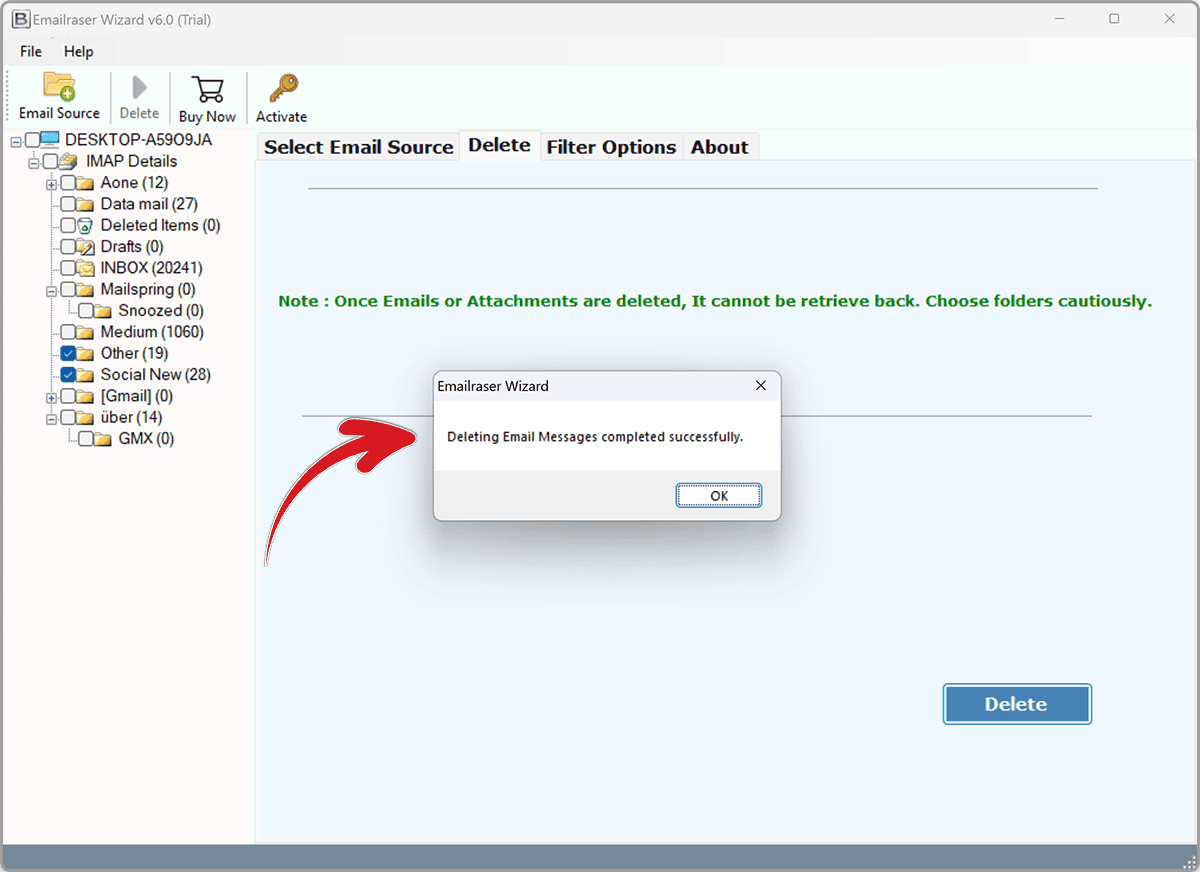Viewport: 1200px width, 872px height.
Task: Click OK in the success dialog
Action: 719,495
